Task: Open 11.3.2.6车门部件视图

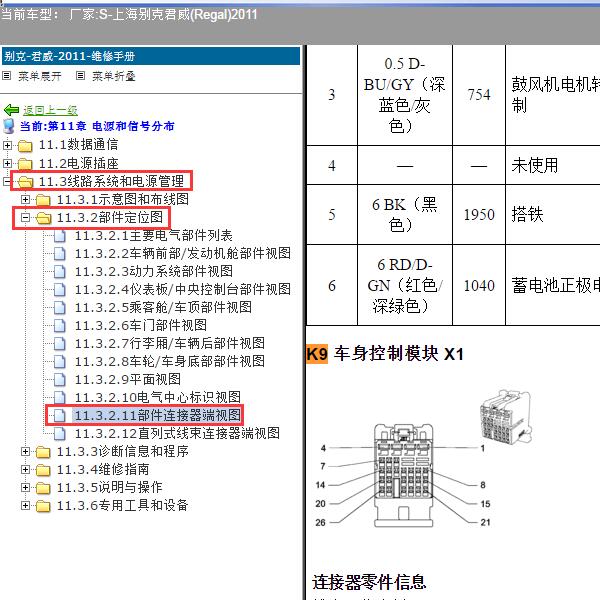Action: [x=140, y=325]
